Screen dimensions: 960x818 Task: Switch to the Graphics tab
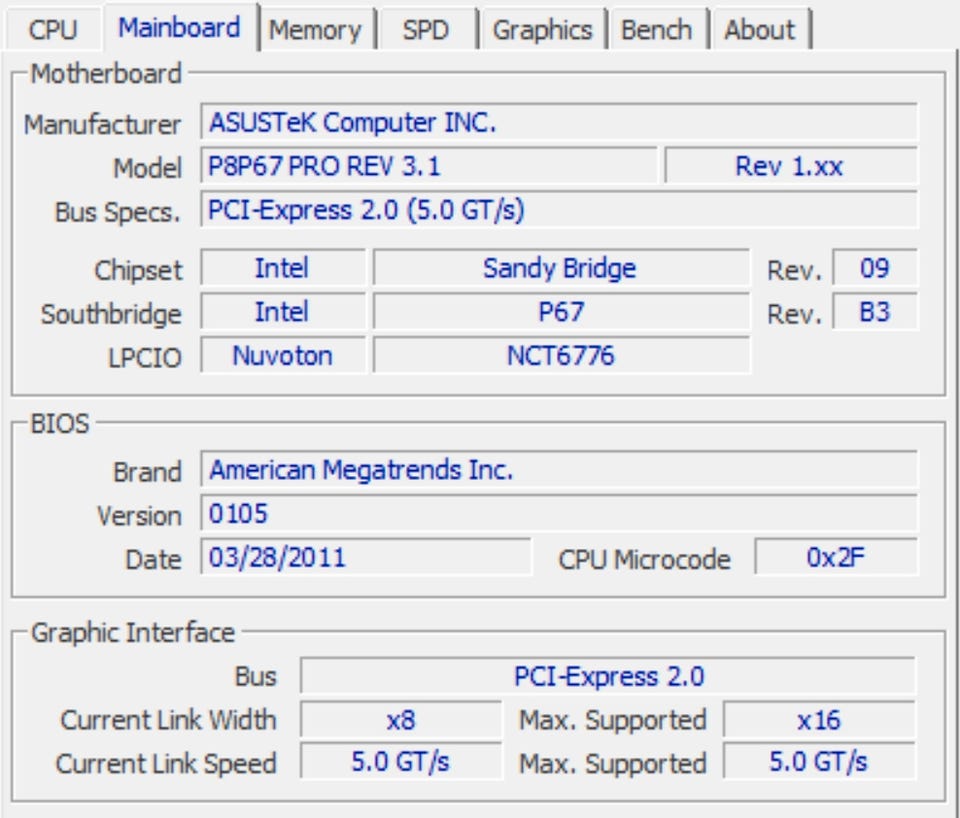coord(542,29)
